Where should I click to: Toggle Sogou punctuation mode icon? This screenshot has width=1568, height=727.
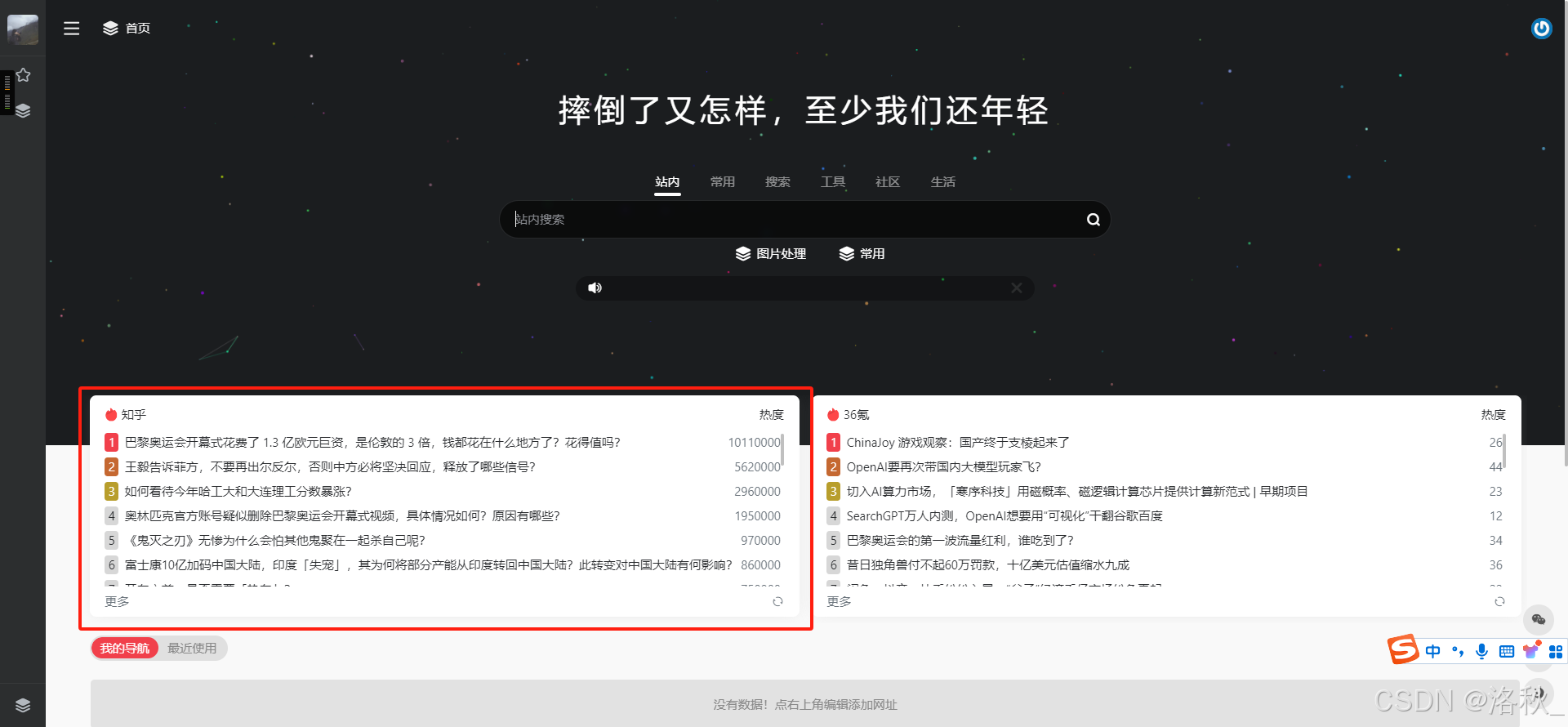tap(1458, 651)
